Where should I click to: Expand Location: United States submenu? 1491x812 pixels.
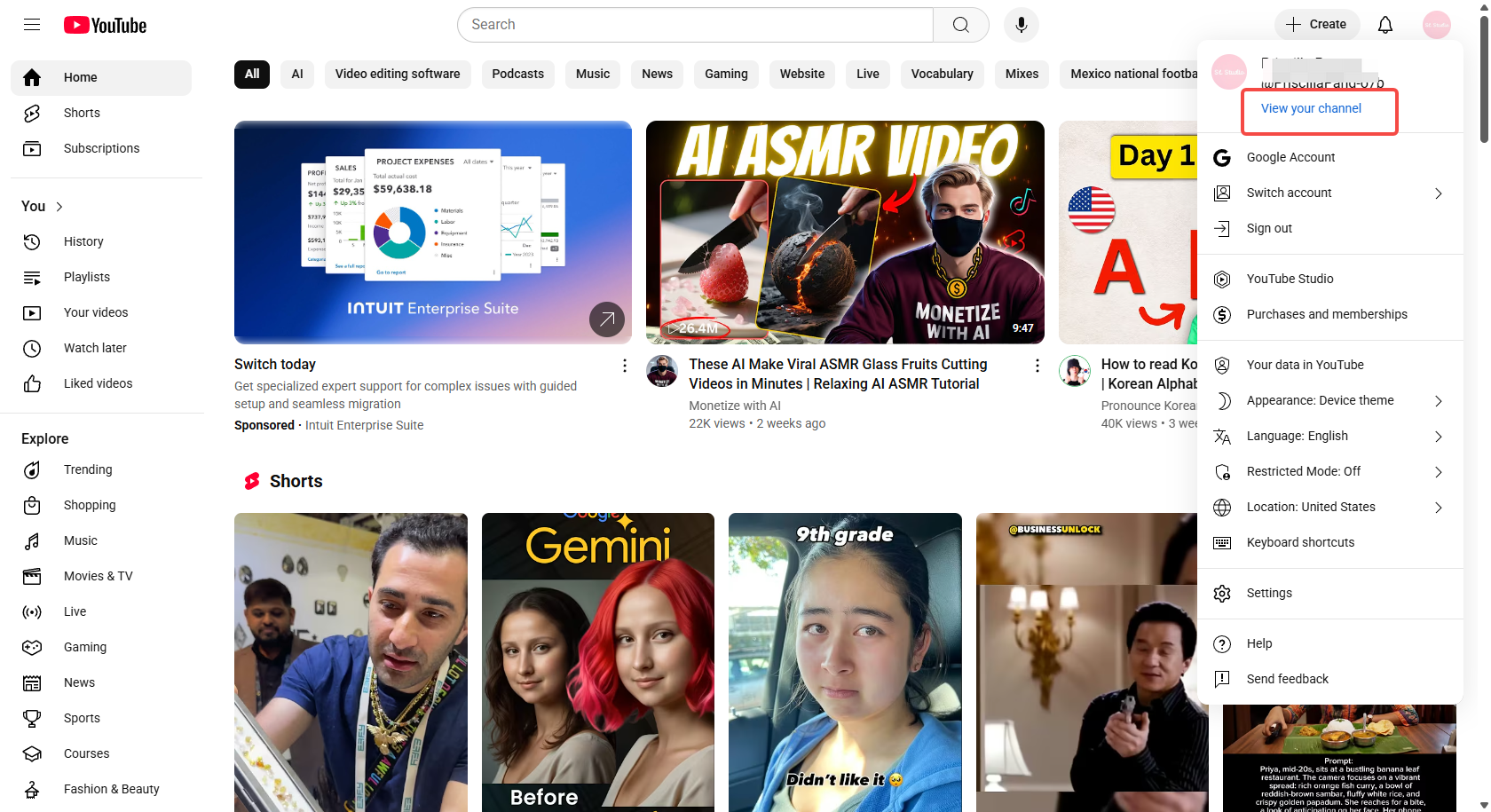[1438, 508]
